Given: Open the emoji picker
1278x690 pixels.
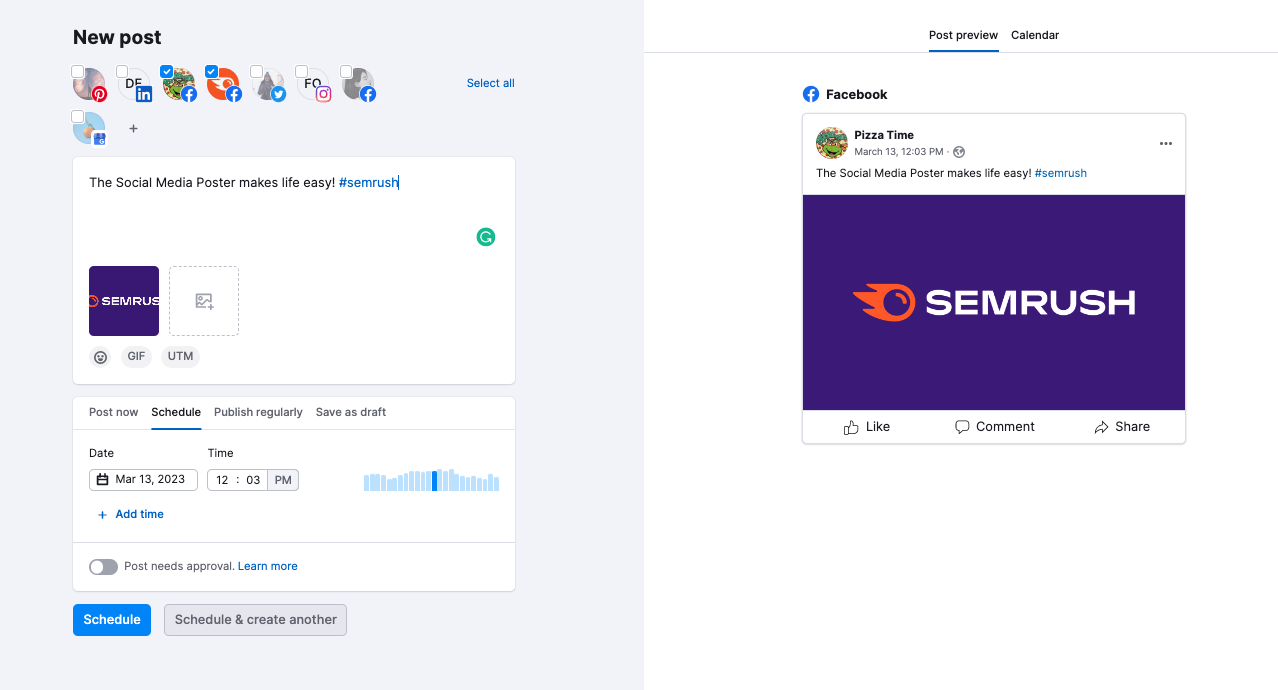Looking at the screenshot, I should pos(100,356).
